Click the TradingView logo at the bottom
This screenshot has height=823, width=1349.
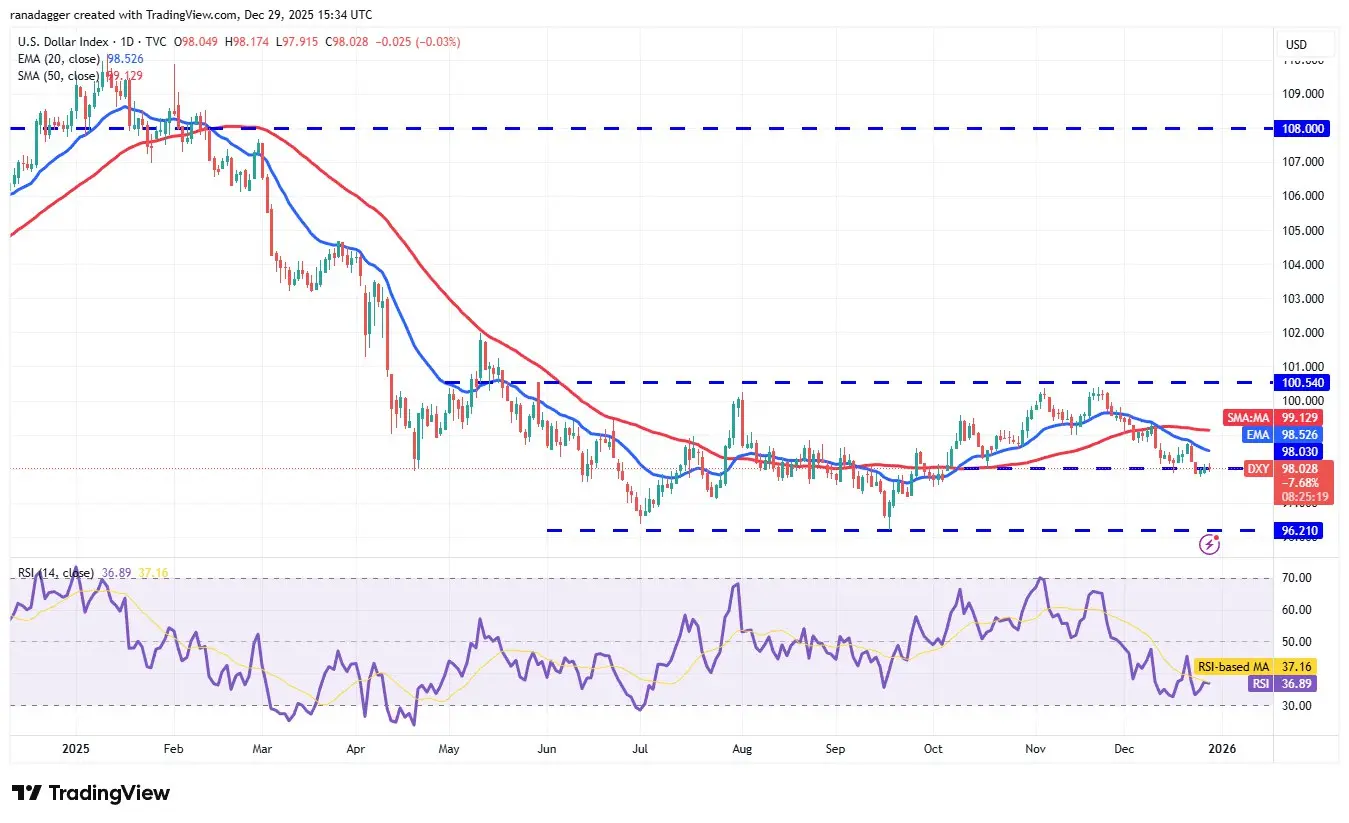coord(91,793)
